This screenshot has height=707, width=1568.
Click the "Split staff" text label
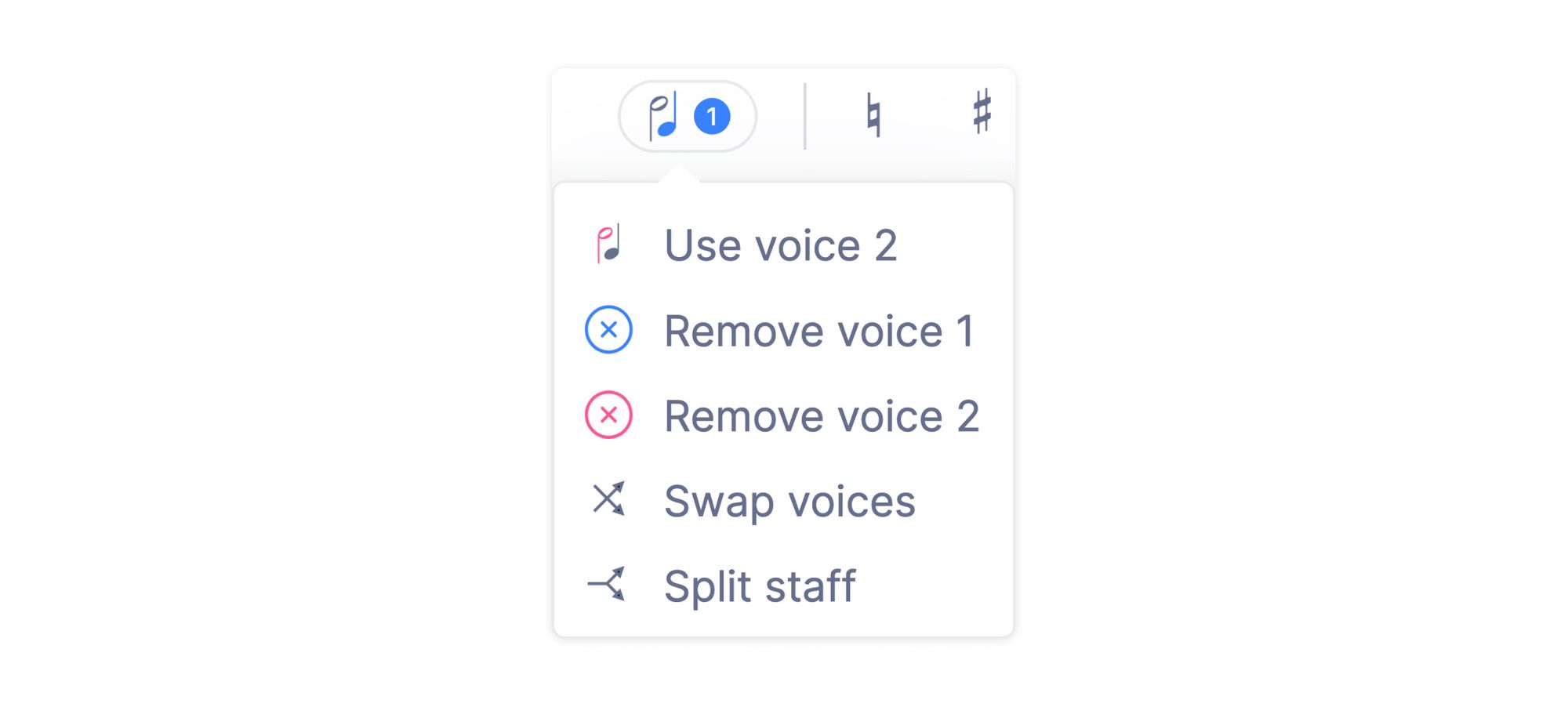tap(760, 587)
